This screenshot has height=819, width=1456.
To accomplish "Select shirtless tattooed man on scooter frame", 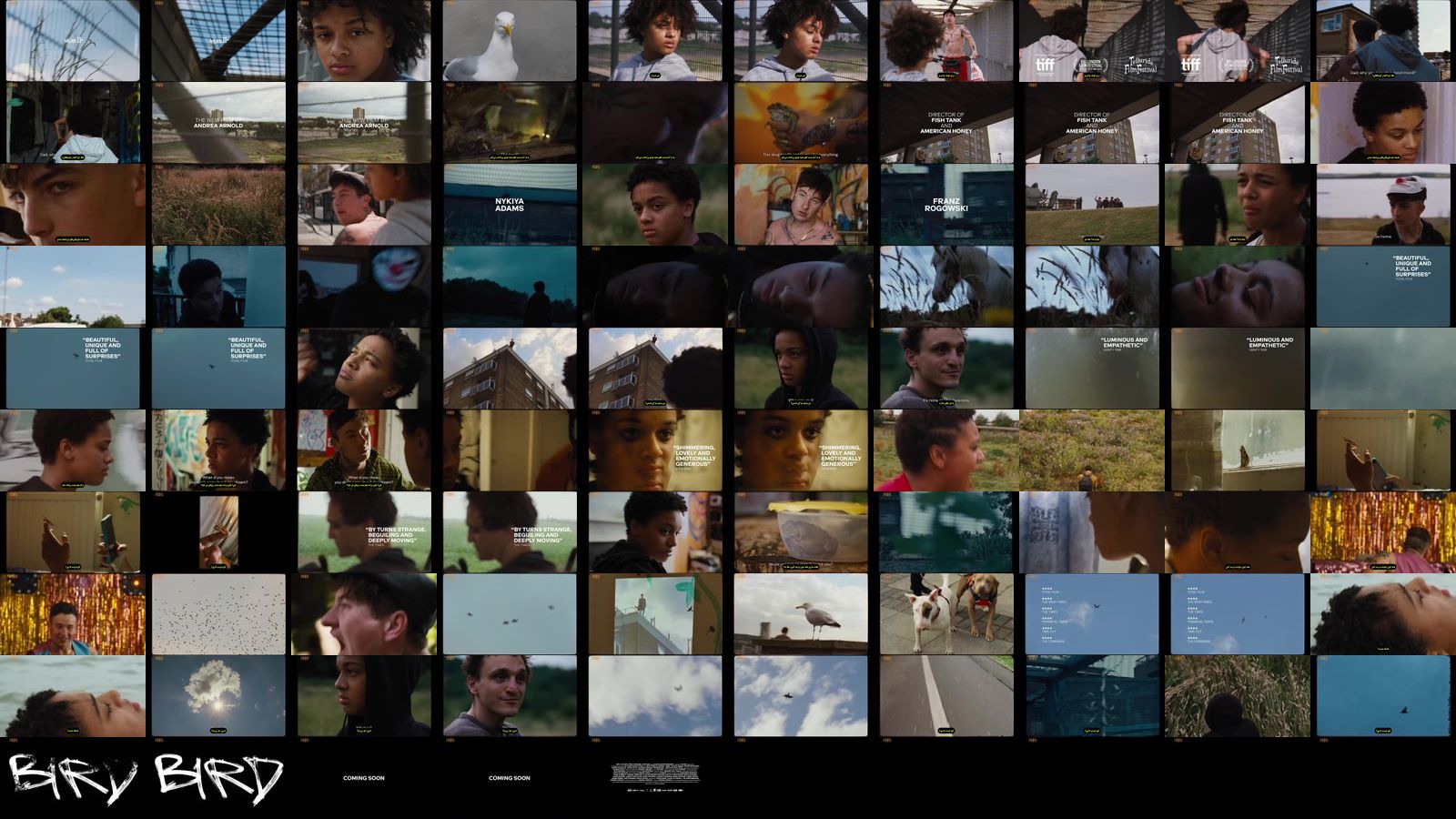I will pyautogui.click(x=946, y=41).
